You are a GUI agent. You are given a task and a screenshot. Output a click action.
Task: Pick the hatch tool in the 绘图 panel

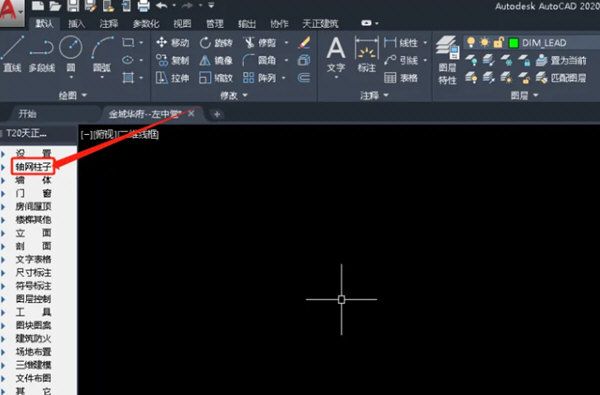pos(128,78)
